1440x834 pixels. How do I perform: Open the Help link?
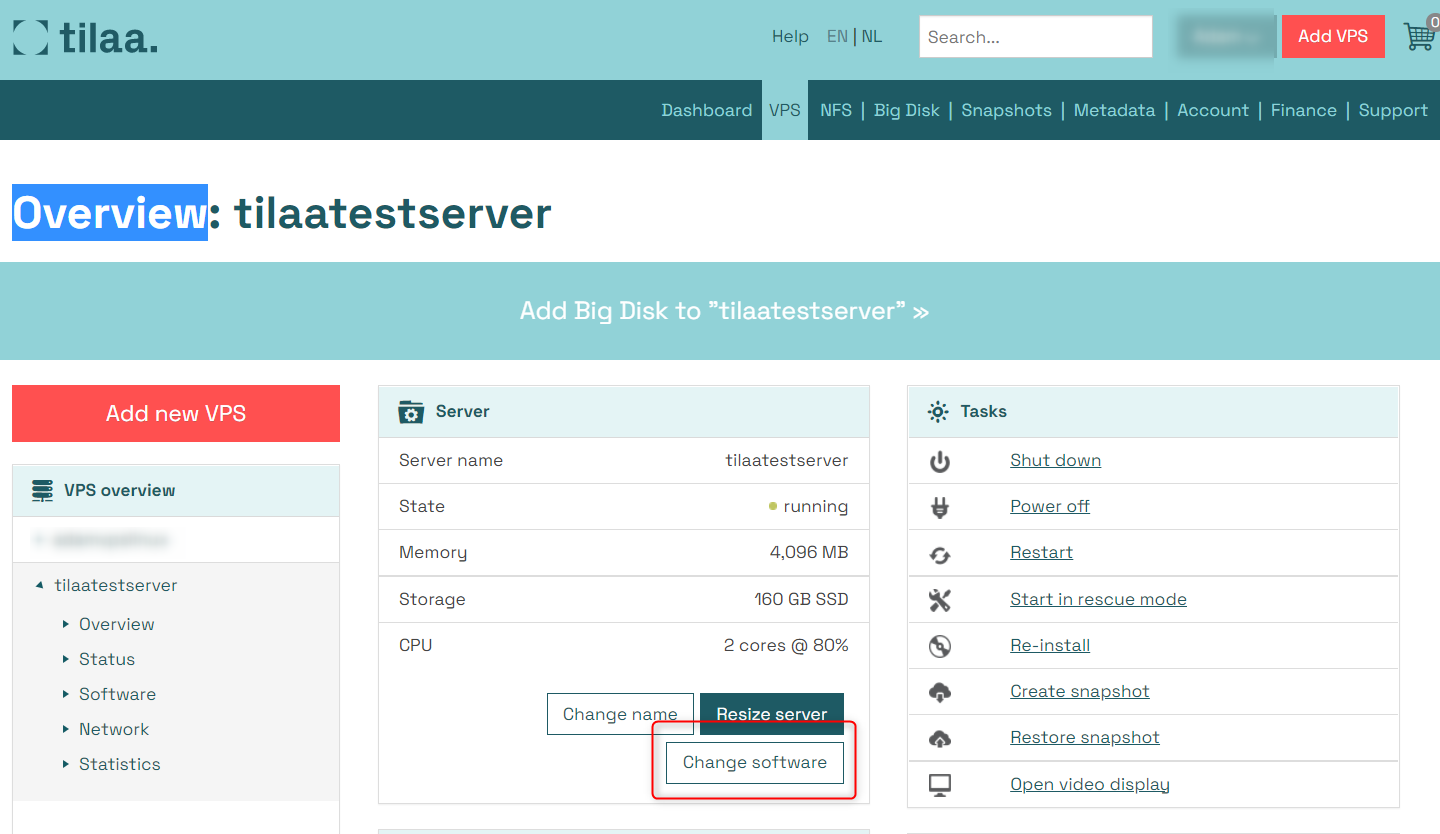tap(790, 36)
